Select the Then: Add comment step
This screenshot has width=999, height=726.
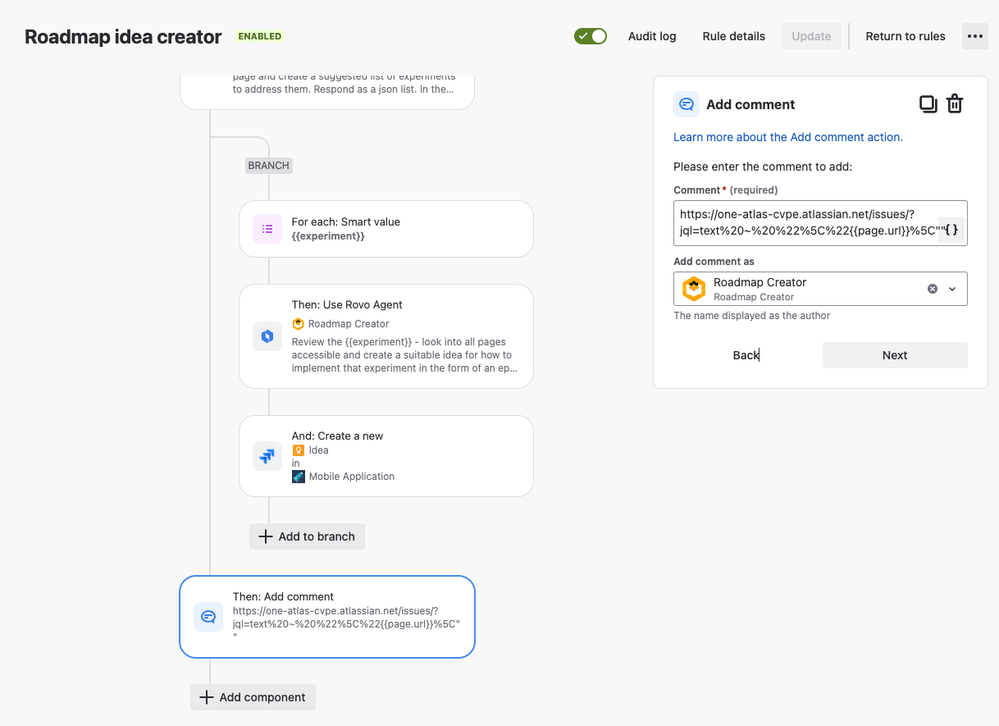tap(327, 616)
